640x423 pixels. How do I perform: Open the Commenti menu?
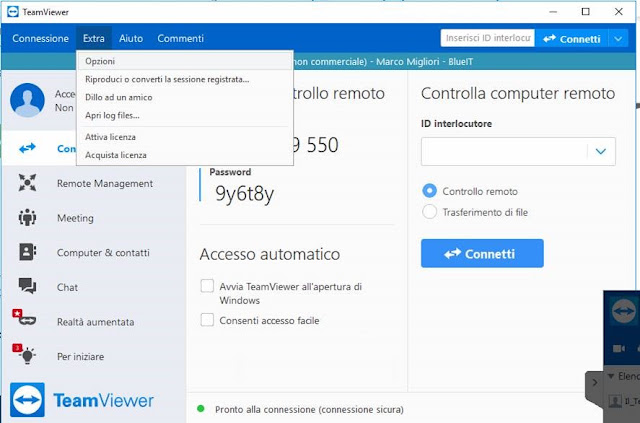tap(180, 38)
